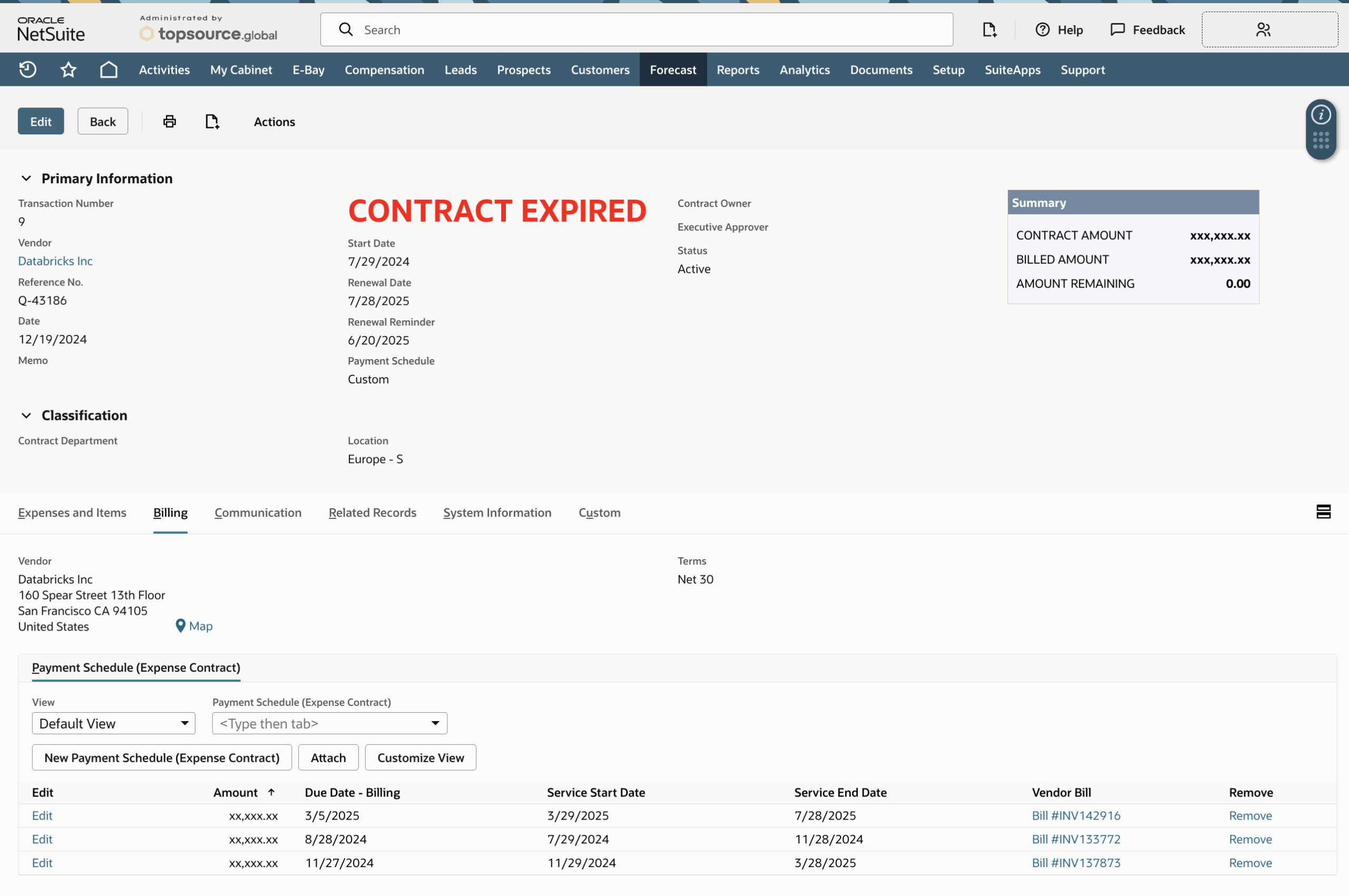Viewport: 1349px width, 896px height.
Task: Open the Default View dropdown
Action: (114, 724)
